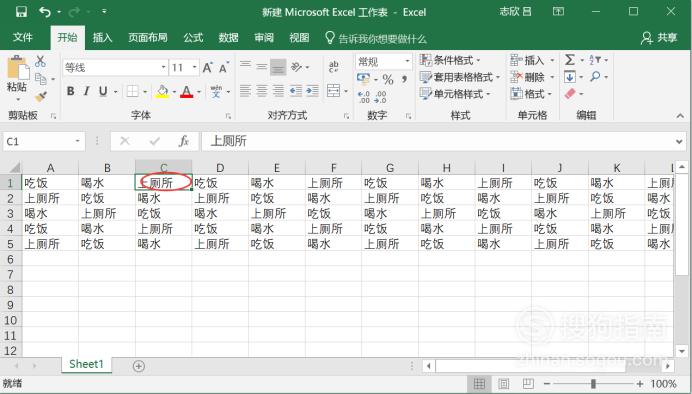Add new sheet with plus icon
The width and height of the screenshot is (692, 394).
[x=139, y=366]
